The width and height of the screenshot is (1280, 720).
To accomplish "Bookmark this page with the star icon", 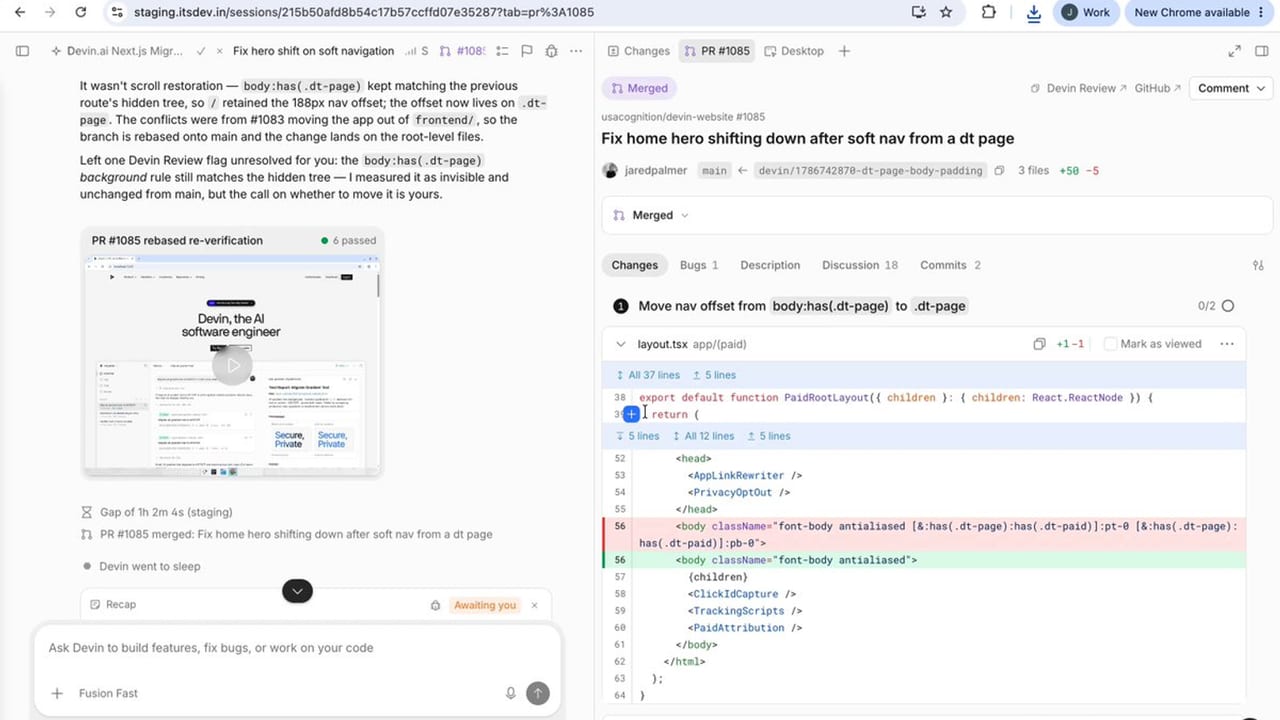I will pyautogui.click(x=946, y=12).
